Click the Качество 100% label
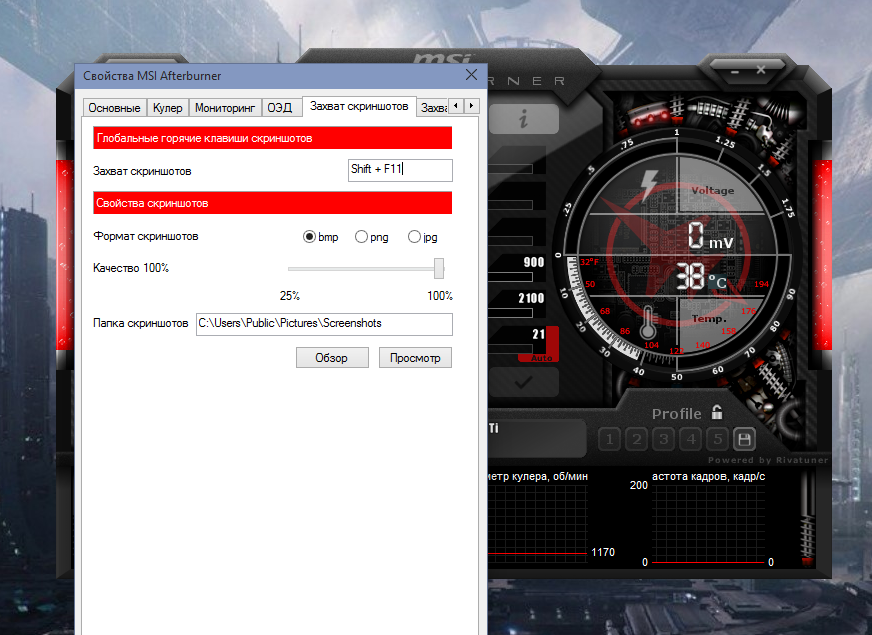This screenshot has width=872, height=635. point(131,268)
